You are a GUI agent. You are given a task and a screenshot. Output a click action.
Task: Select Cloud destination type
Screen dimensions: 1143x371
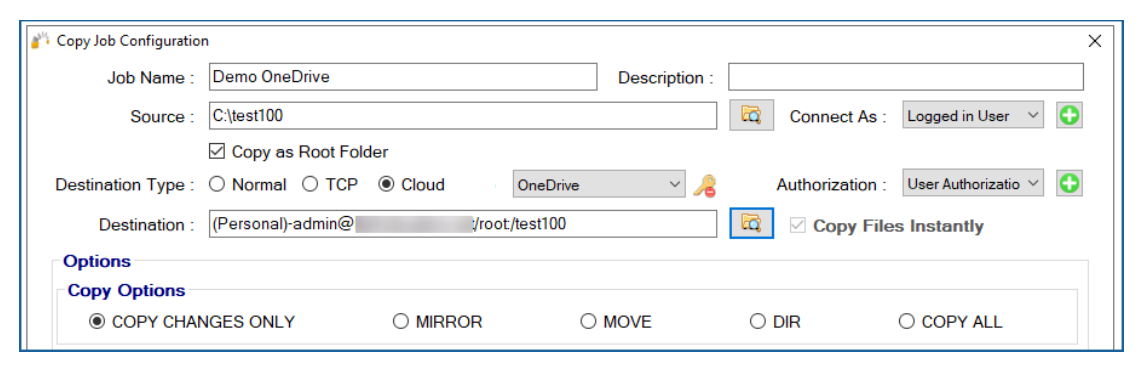coord(386,185)
